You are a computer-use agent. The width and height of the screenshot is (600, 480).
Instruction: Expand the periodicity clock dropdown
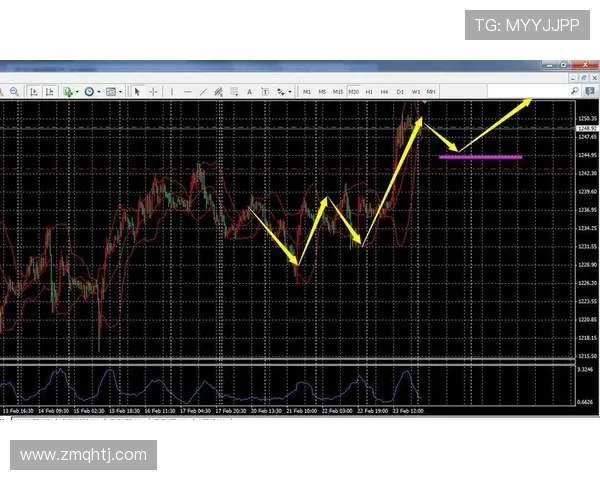point(99,91)
